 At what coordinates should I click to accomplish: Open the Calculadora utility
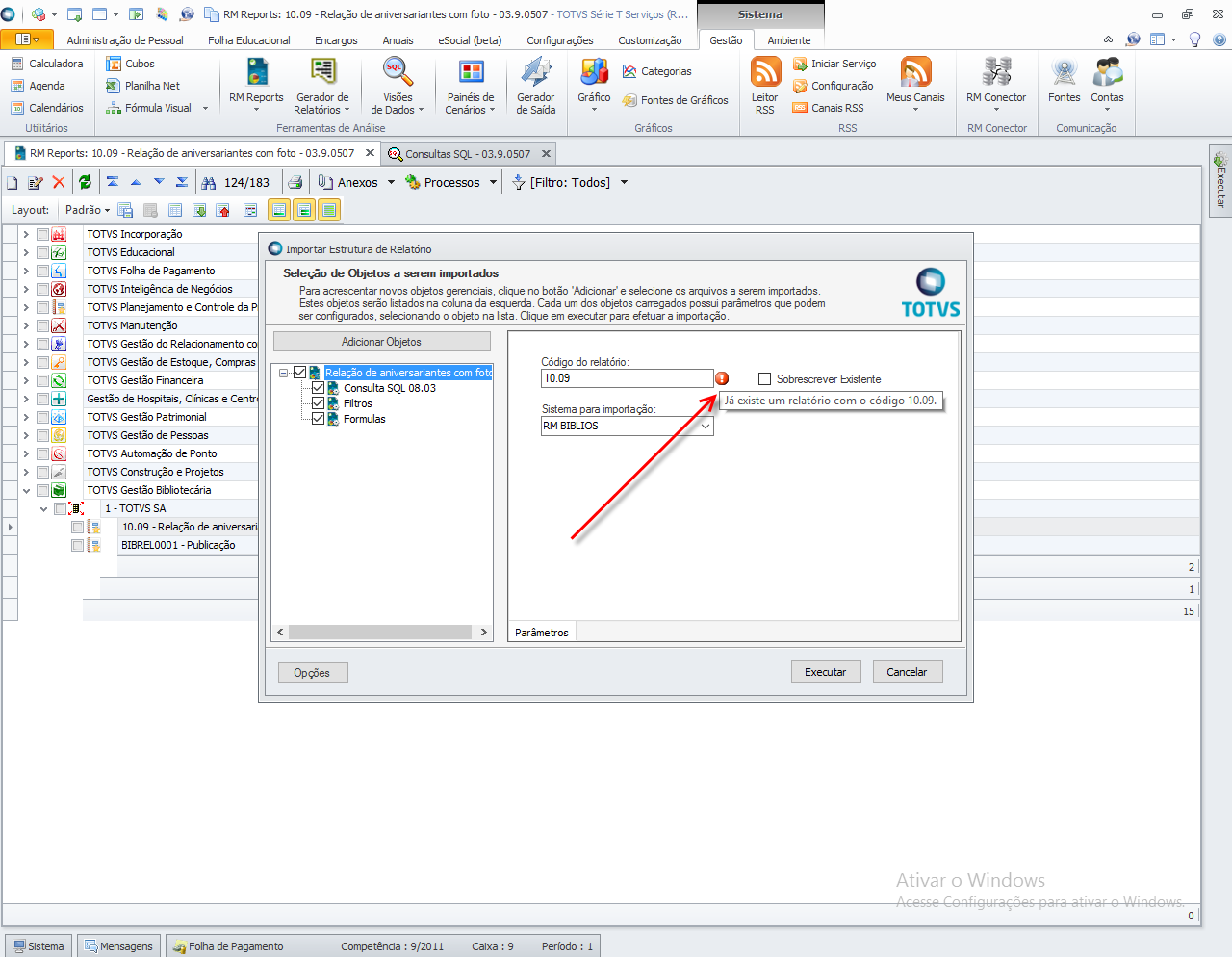click(x=47, y=64)
